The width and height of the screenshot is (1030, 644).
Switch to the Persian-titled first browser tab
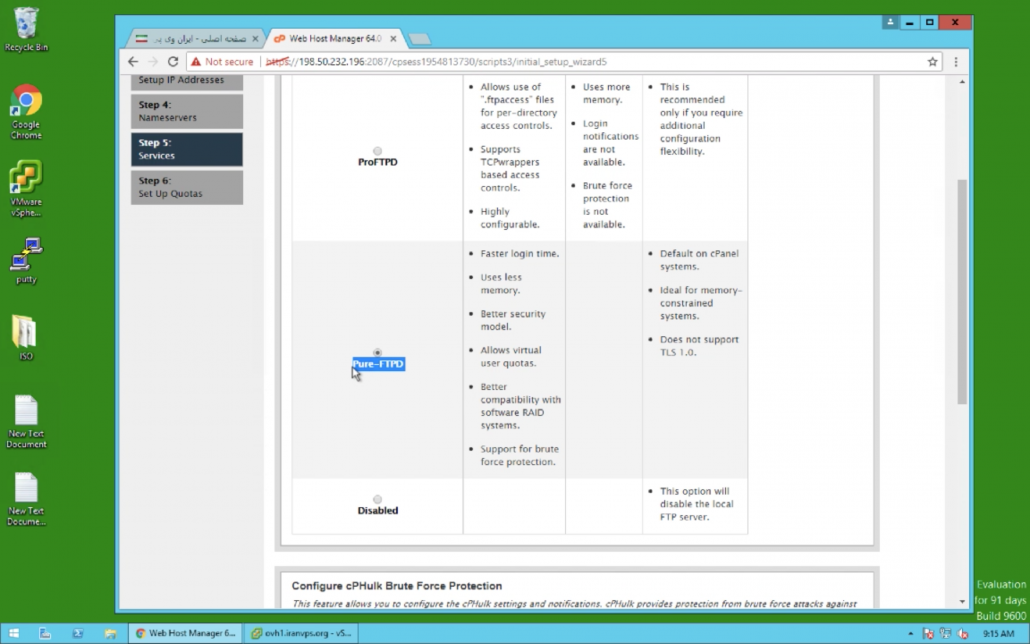[195, 38]
